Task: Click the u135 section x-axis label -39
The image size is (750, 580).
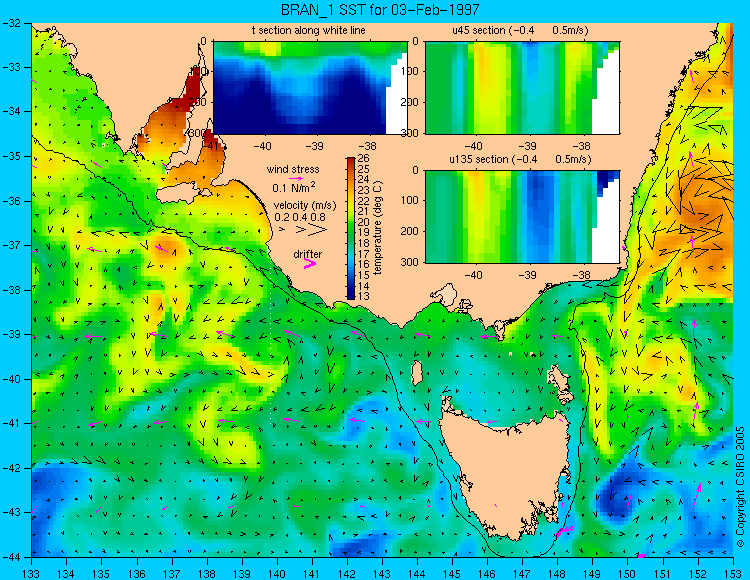Action: pos(528,275)
